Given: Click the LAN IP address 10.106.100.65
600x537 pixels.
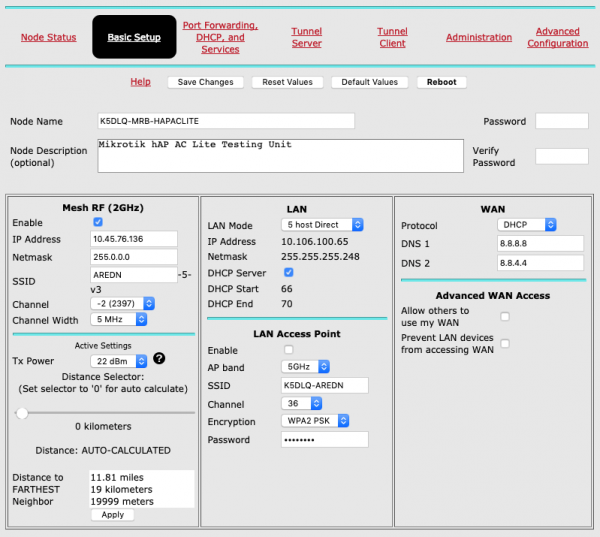Looking at the screenshot, I should pos(315,242).
